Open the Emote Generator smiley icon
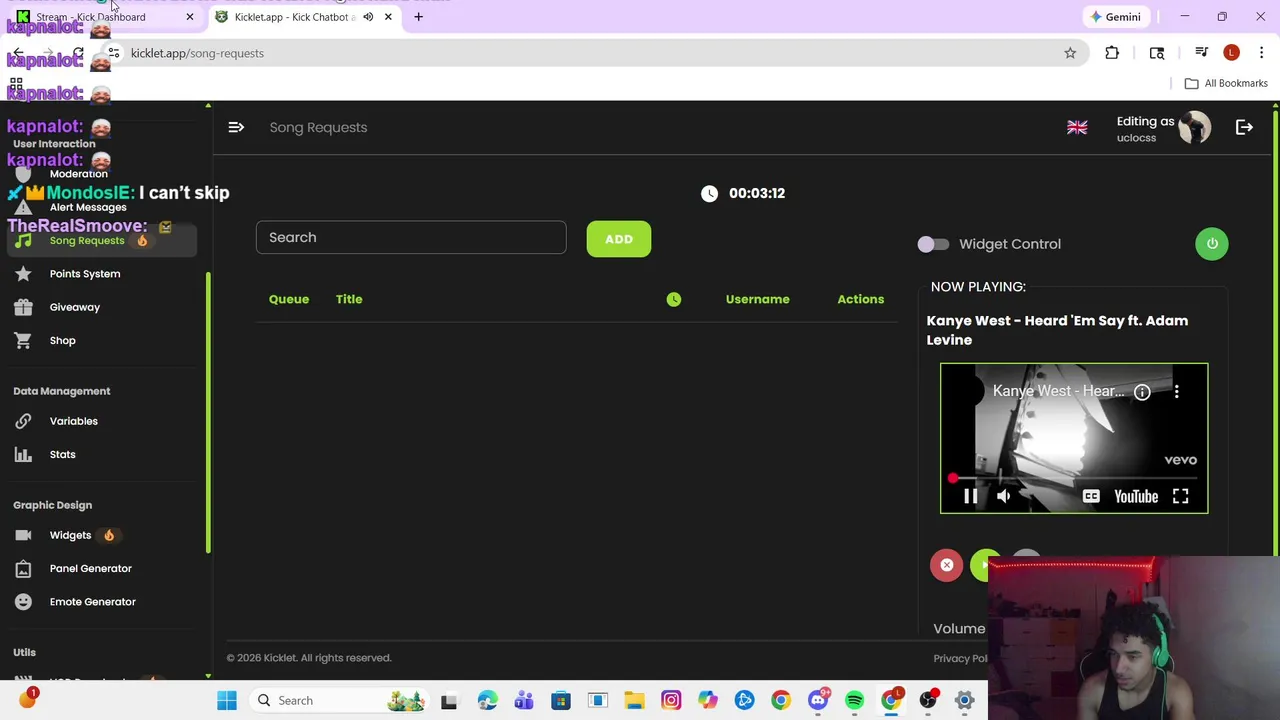 point(23,602)
